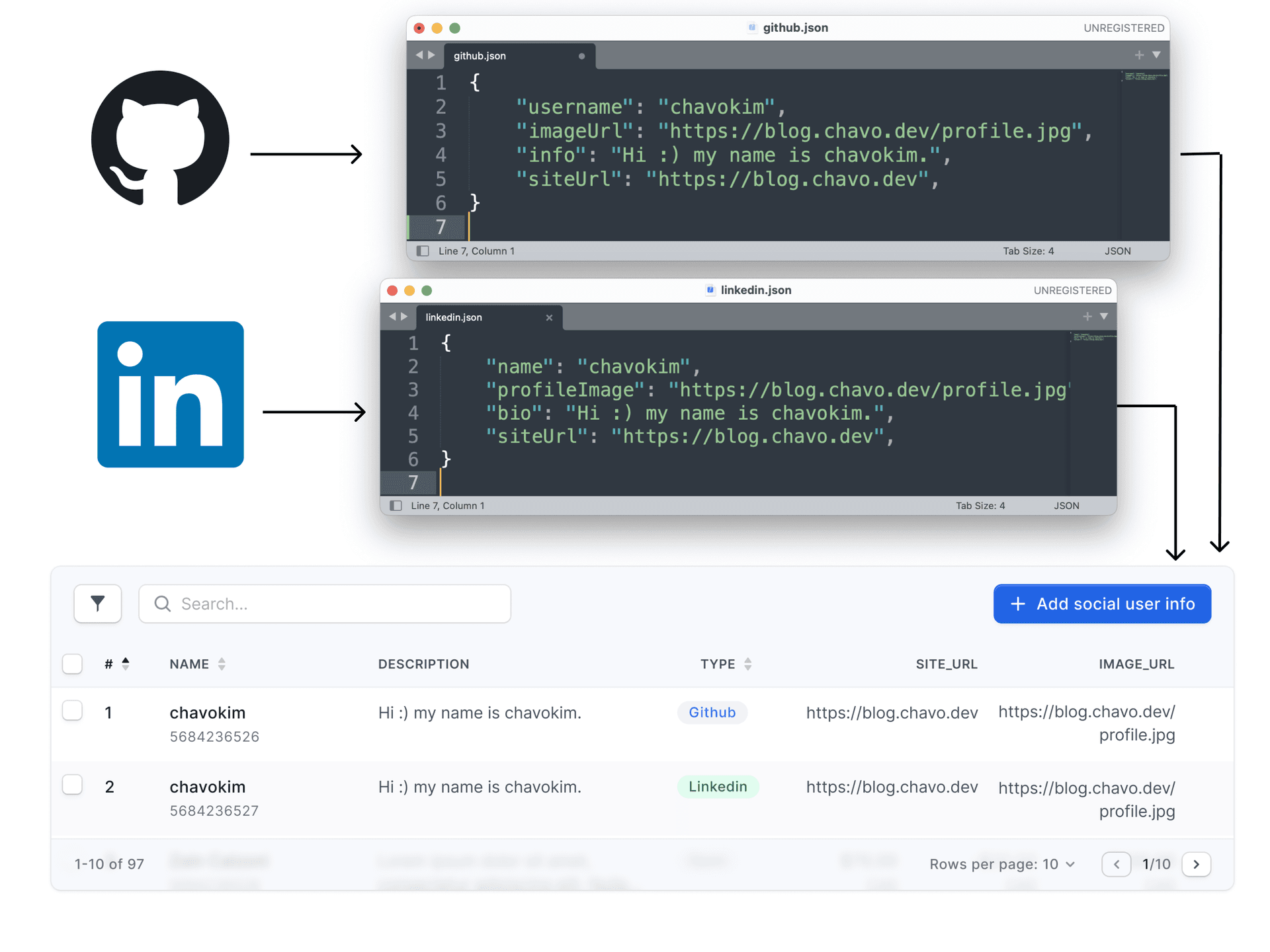Click the Github type badge
This screenshot has height=952, width=1270.
712,713
